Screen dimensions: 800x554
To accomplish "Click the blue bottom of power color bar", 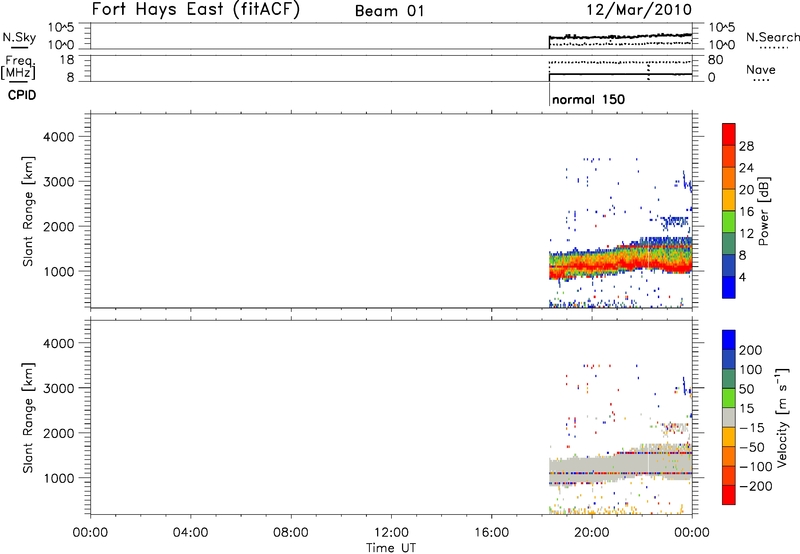I will 729,287.
